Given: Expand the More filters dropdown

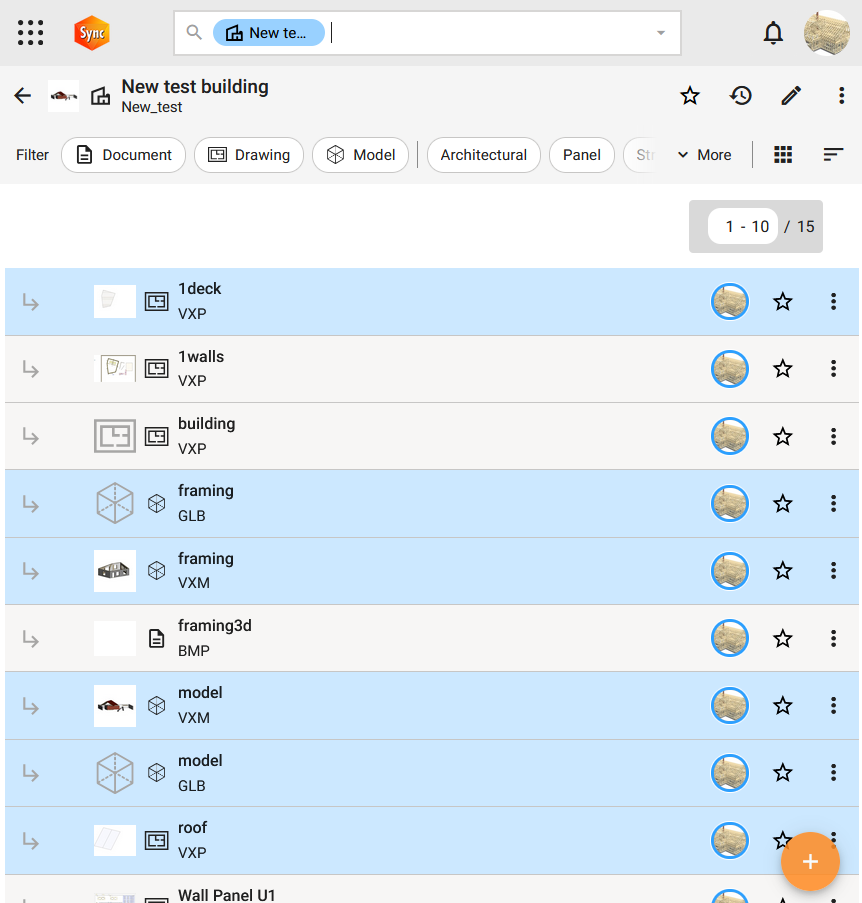Looking at the screenshot, I should [704, 155].
